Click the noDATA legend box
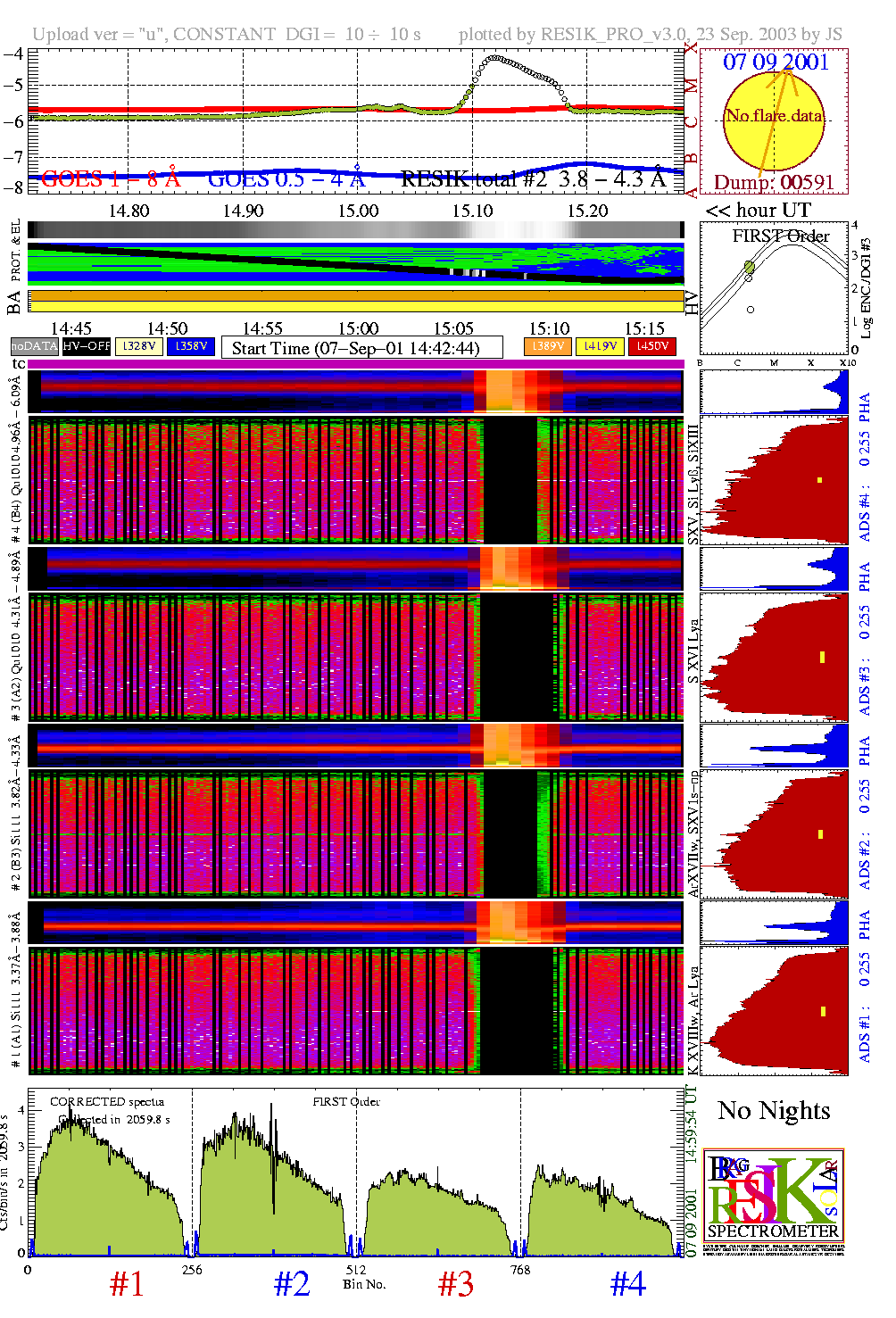Image resolution: width=896 pixels, height=1318 pixels. 34,346
